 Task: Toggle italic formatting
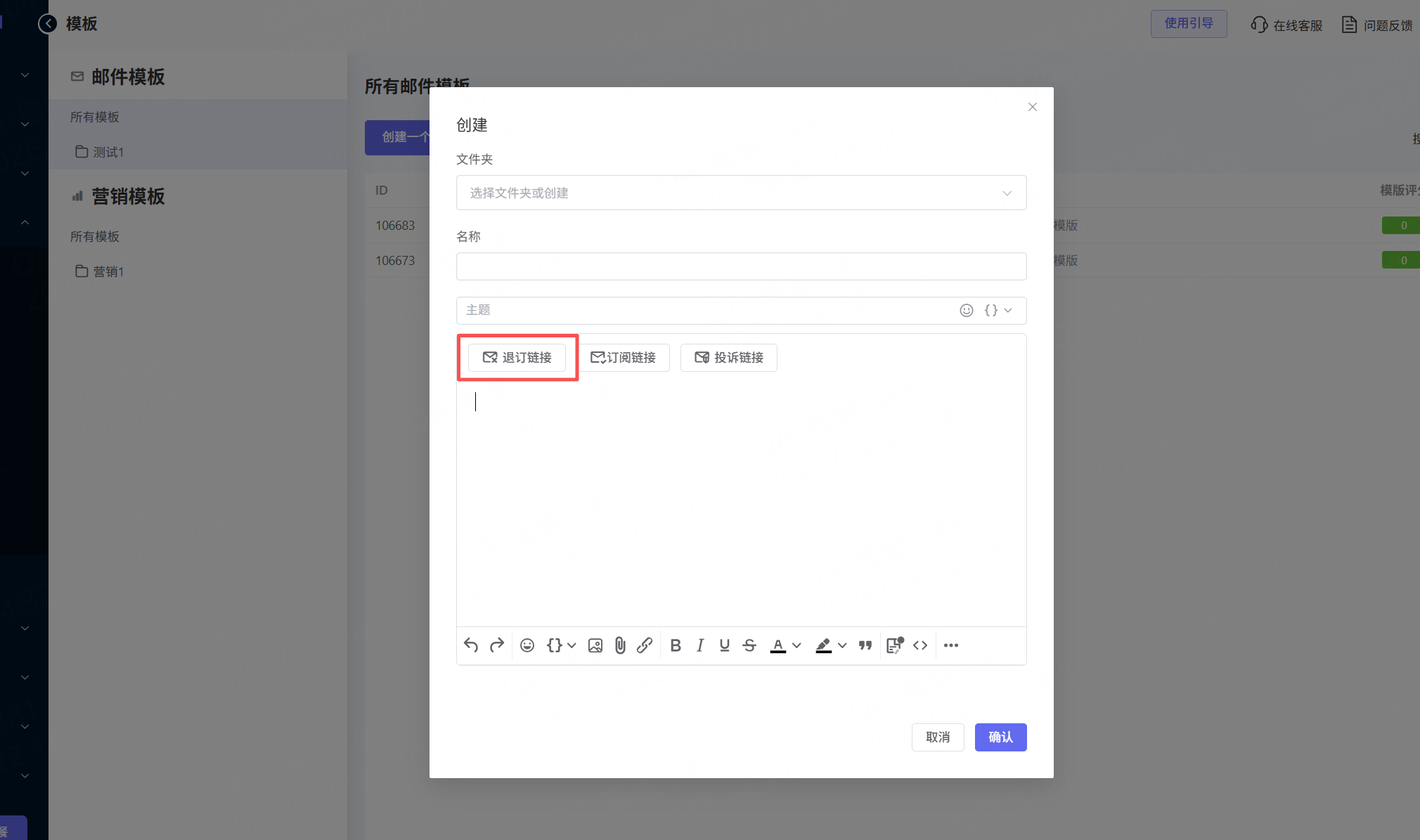click(700, 645)
